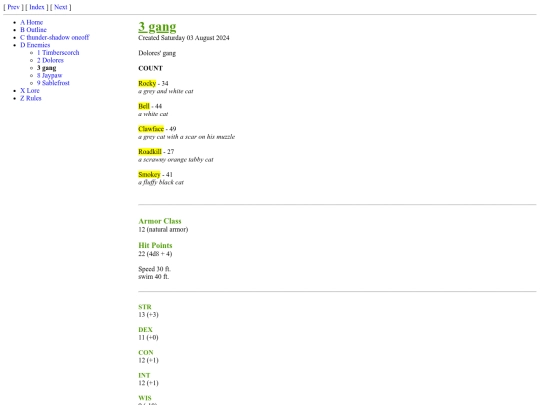Follow the Next page link
The width and height of the screenshot is (540, 405).
click(61, 7)
